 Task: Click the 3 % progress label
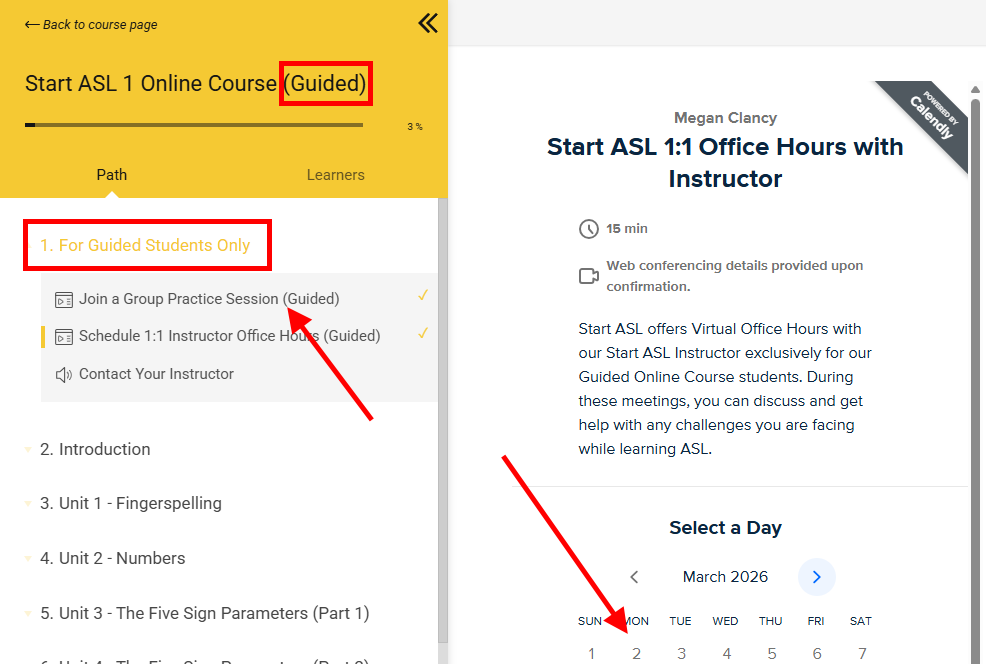pos(415,126)
